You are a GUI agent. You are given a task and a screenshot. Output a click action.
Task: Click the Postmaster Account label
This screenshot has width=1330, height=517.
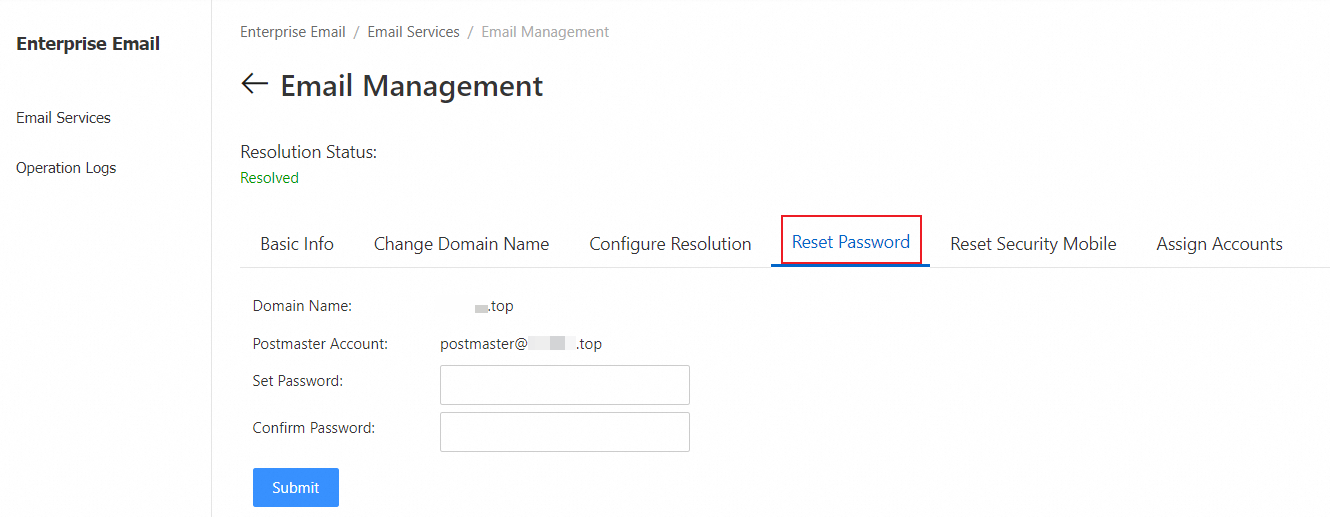click(320, 343)
